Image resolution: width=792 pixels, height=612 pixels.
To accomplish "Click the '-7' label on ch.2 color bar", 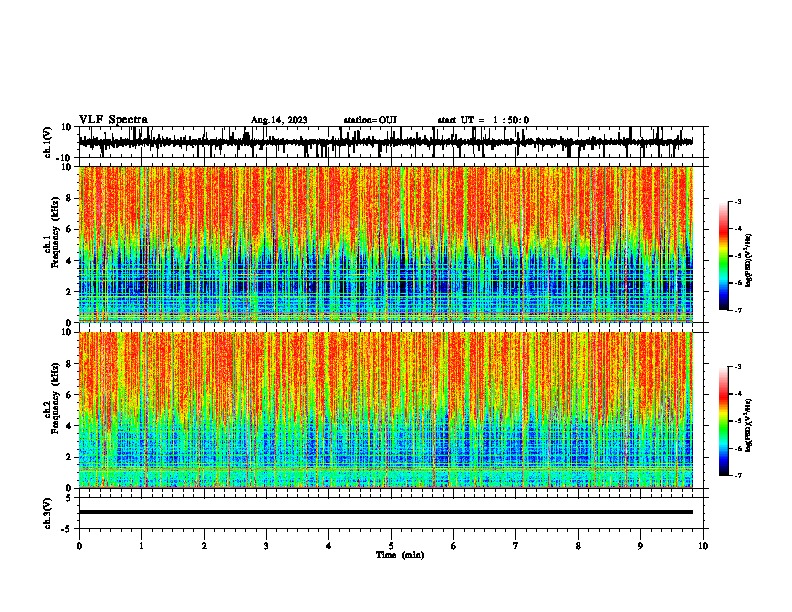I will click(737, 476).
